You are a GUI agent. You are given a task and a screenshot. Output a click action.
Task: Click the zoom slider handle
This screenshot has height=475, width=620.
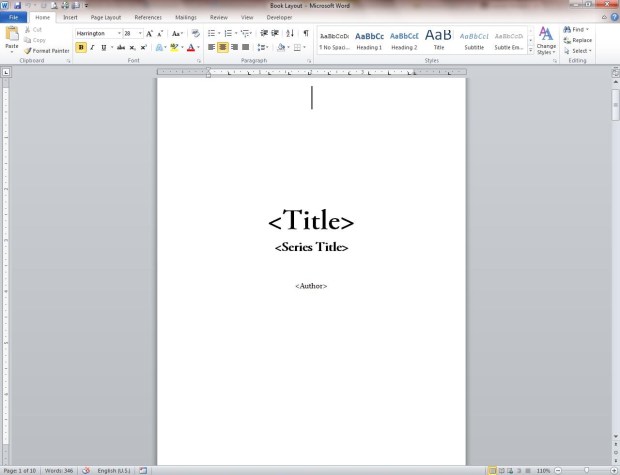(x=586, y=471)
